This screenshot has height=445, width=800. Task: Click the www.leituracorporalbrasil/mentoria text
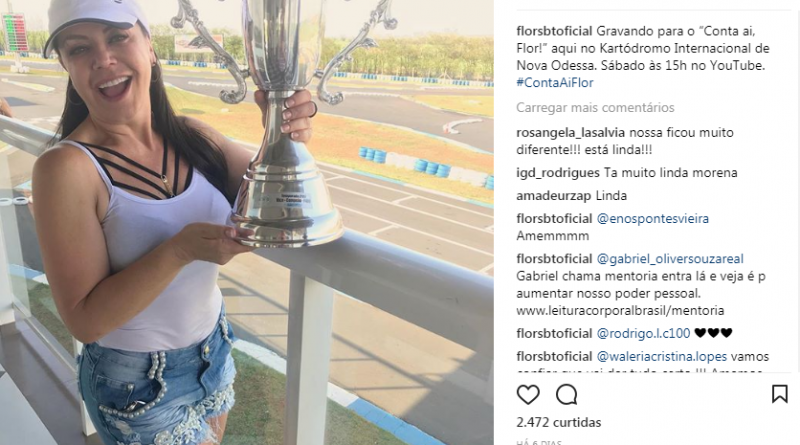620,311
